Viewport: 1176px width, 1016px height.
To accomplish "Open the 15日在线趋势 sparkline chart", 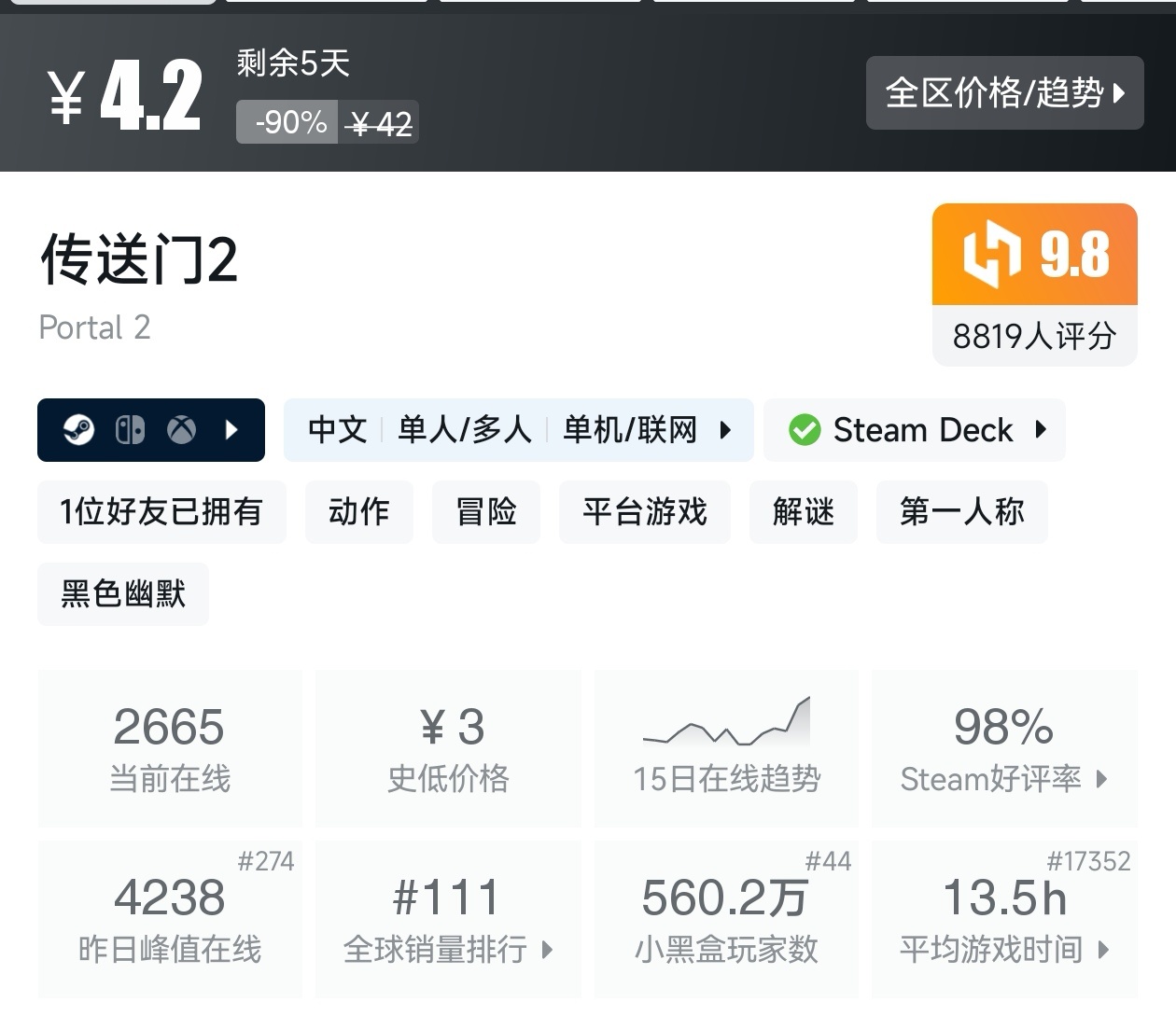I will [x=726, y=723].
